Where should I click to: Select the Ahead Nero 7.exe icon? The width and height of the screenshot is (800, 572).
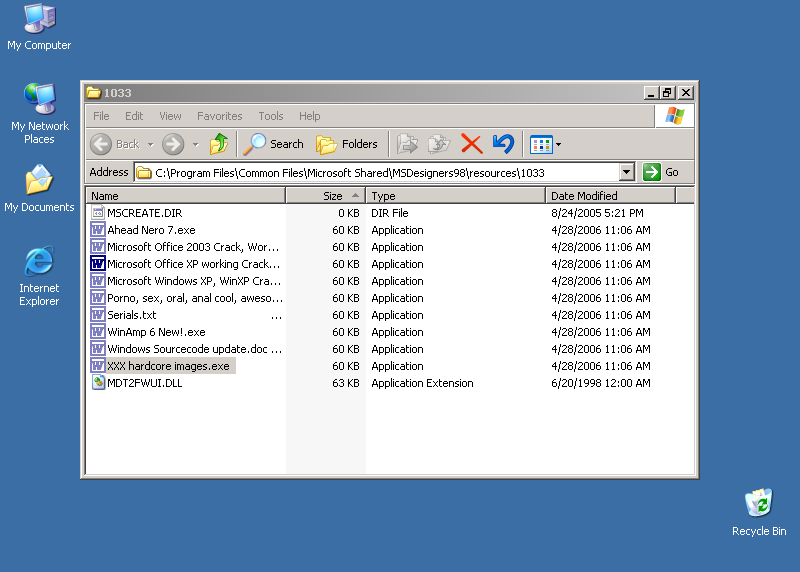tap(98, 230)
